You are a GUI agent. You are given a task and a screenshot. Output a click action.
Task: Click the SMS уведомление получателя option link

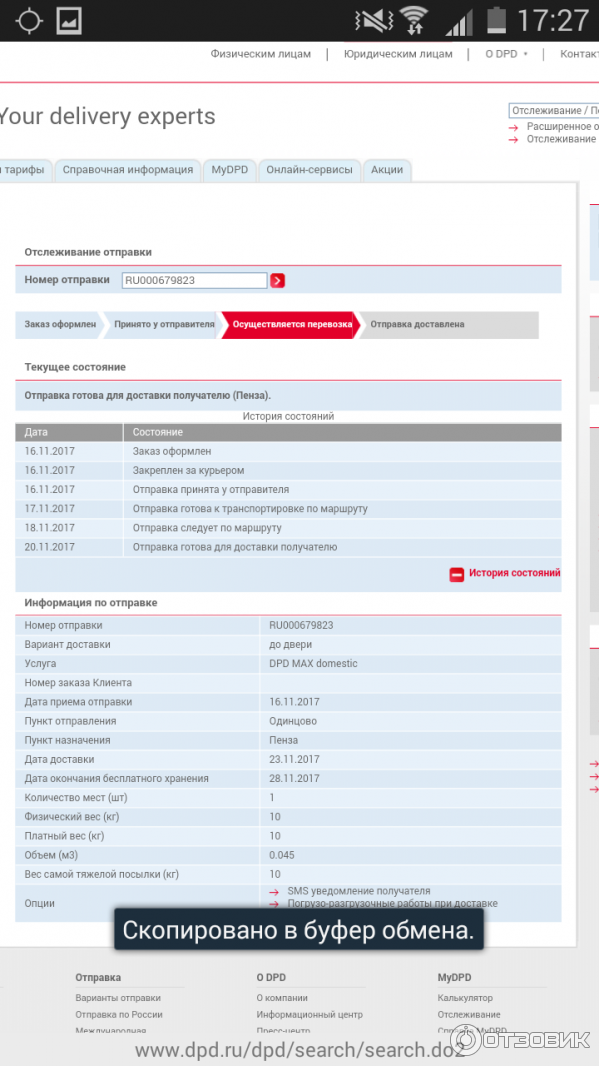(x=358, y=891)
